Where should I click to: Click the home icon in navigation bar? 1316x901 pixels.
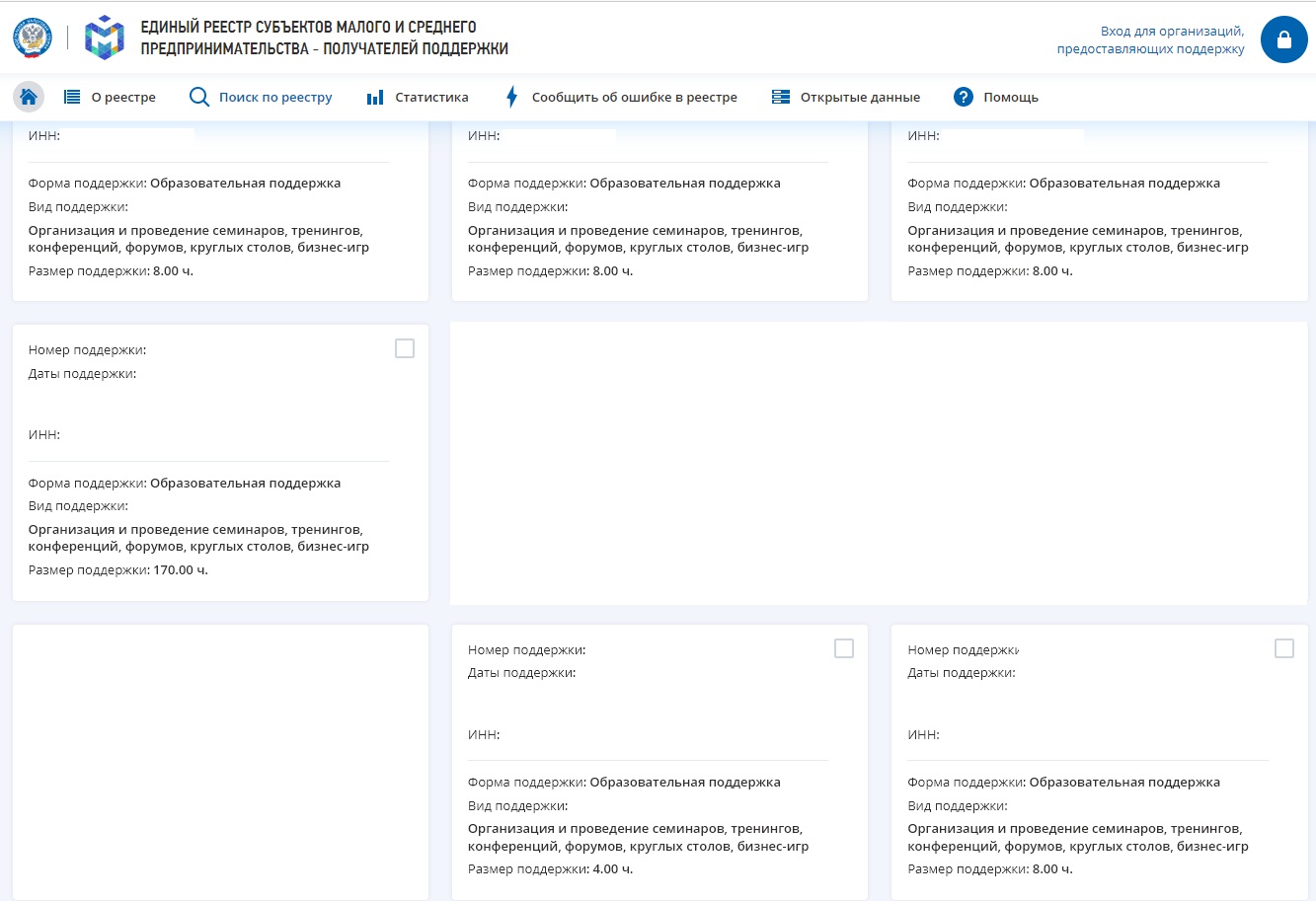(x=29, y=97)
